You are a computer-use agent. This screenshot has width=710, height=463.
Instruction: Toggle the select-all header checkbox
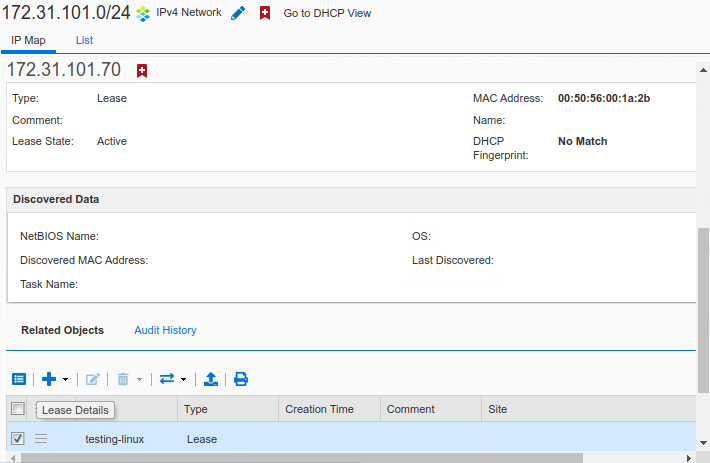coord(17,408)
